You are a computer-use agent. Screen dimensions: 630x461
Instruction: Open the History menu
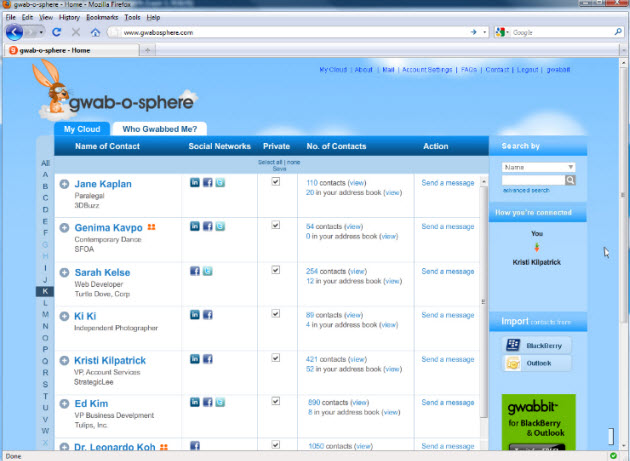(69, 17)
